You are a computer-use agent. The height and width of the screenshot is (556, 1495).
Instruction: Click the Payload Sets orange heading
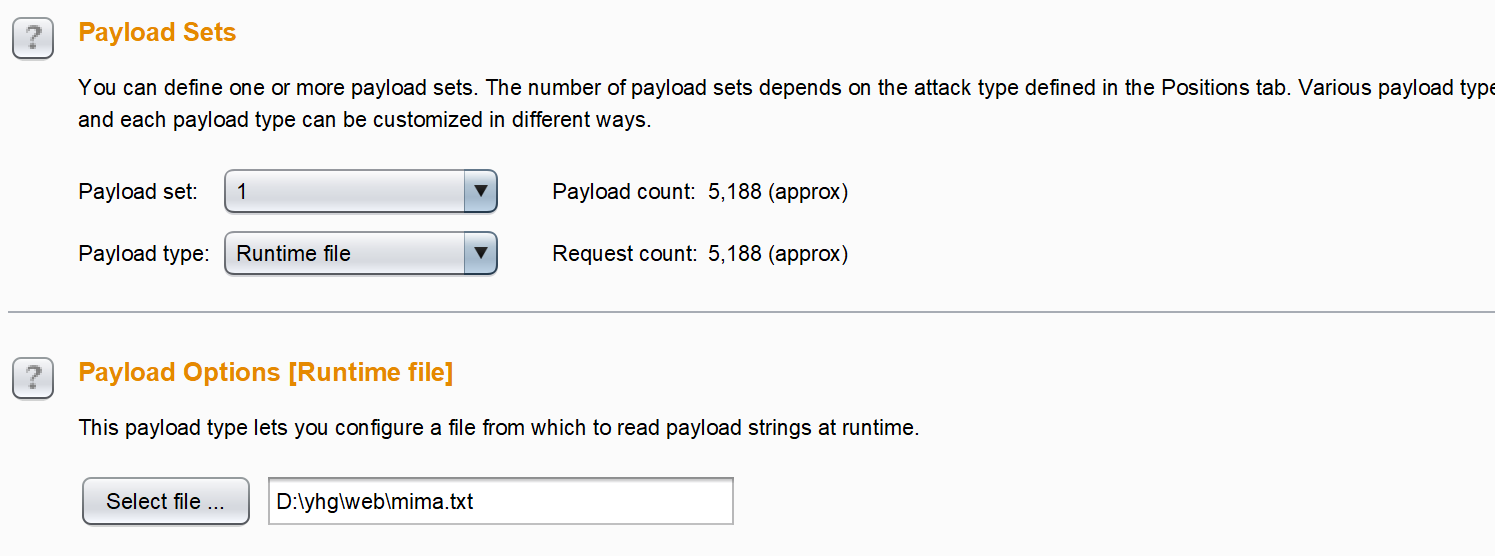pos(157,33)
